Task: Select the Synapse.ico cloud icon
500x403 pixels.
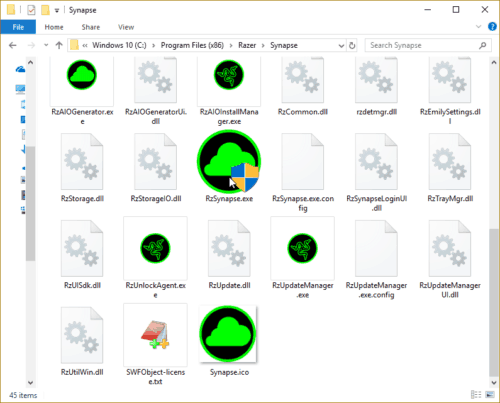Action: [x=228, y=334]
